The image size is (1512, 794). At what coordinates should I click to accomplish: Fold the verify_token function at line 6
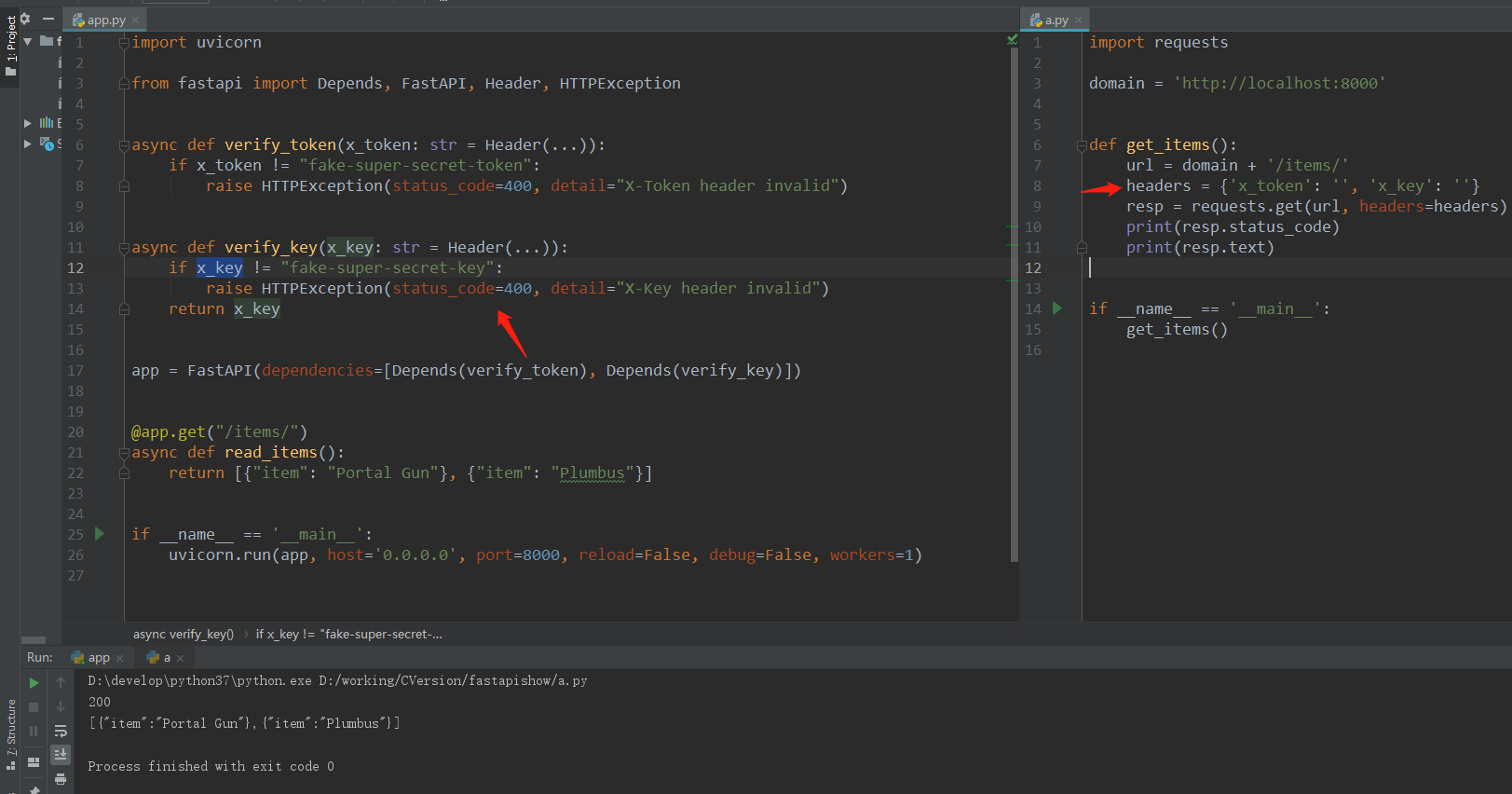click(124, 145)
